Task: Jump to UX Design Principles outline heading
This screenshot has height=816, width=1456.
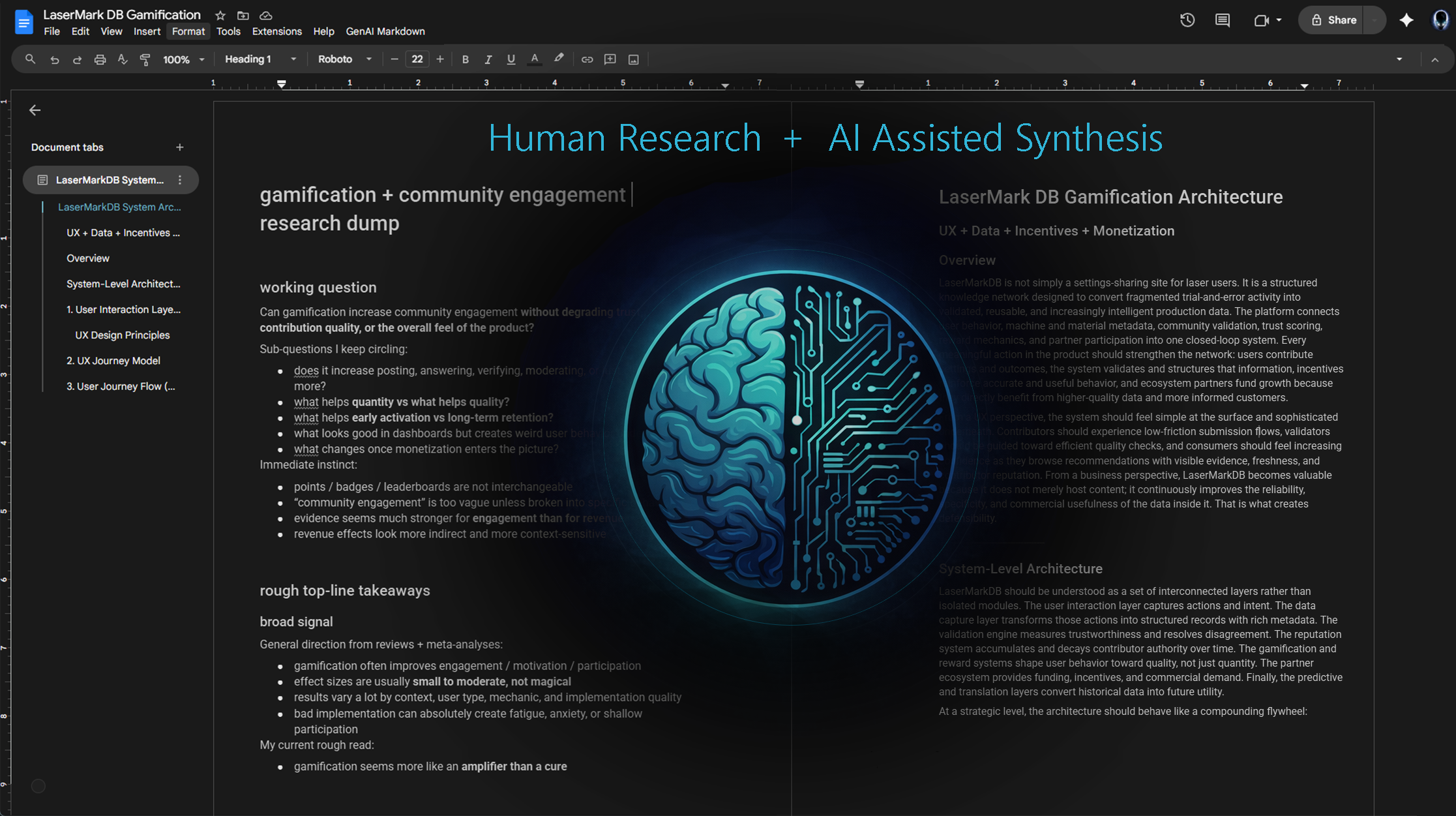Action: coord(122,335)
